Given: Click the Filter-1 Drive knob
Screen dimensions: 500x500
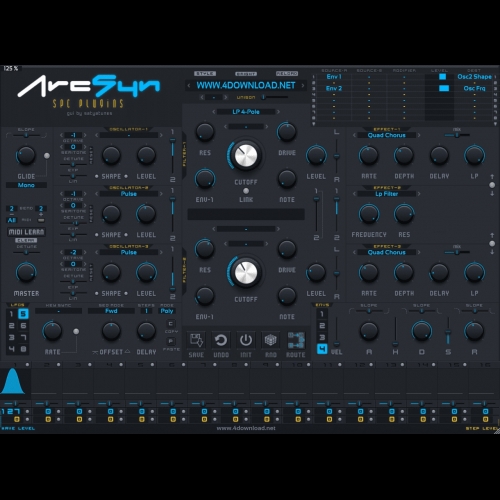Looking at the screenshot, I should coord(287,131).
